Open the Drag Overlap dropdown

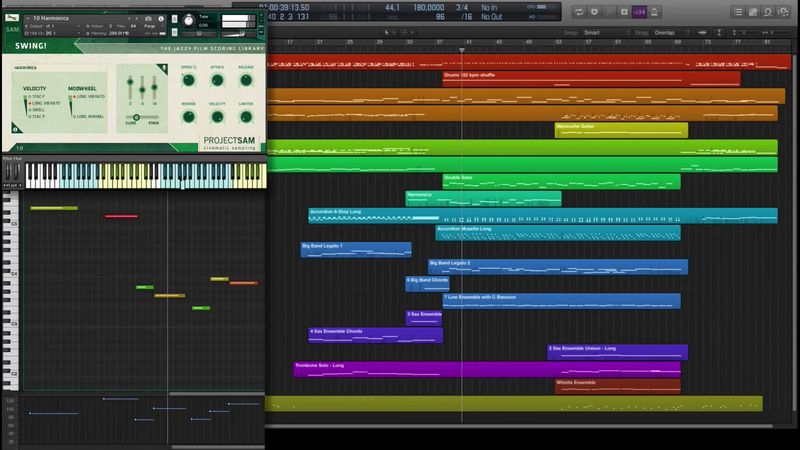click(671, 33)
